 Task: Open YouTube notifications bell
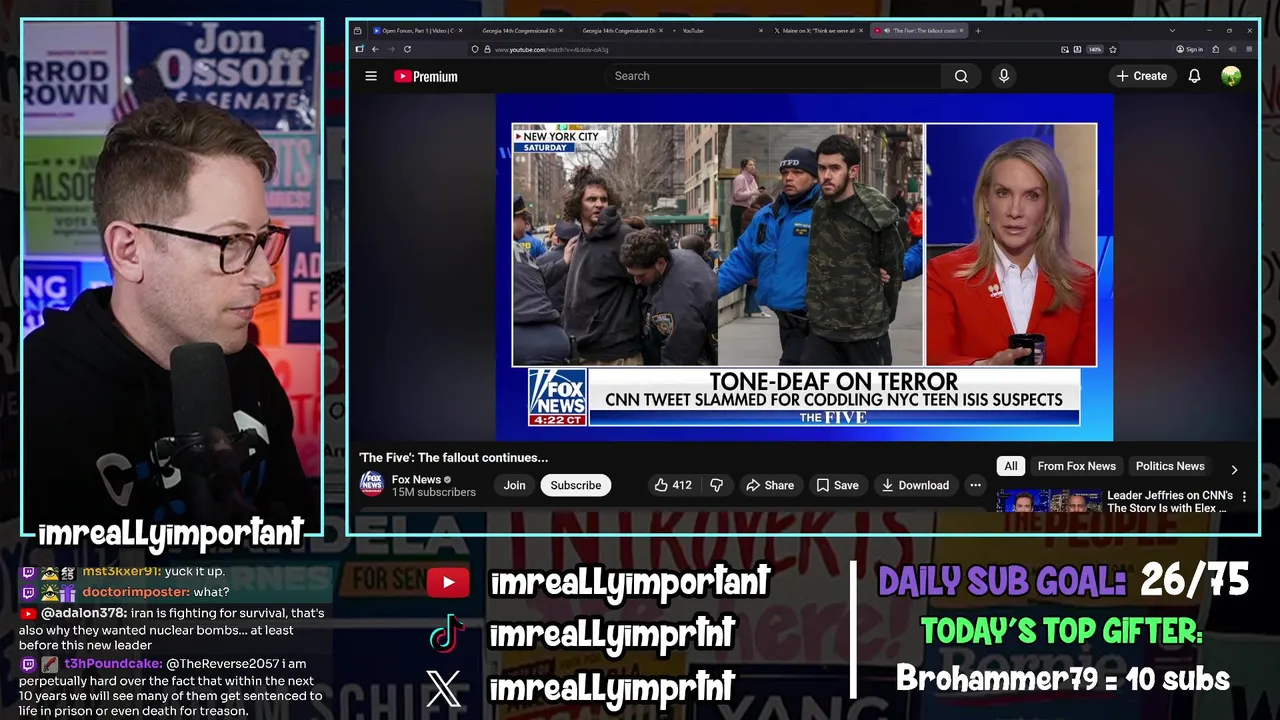click(x=1194, y=76)
